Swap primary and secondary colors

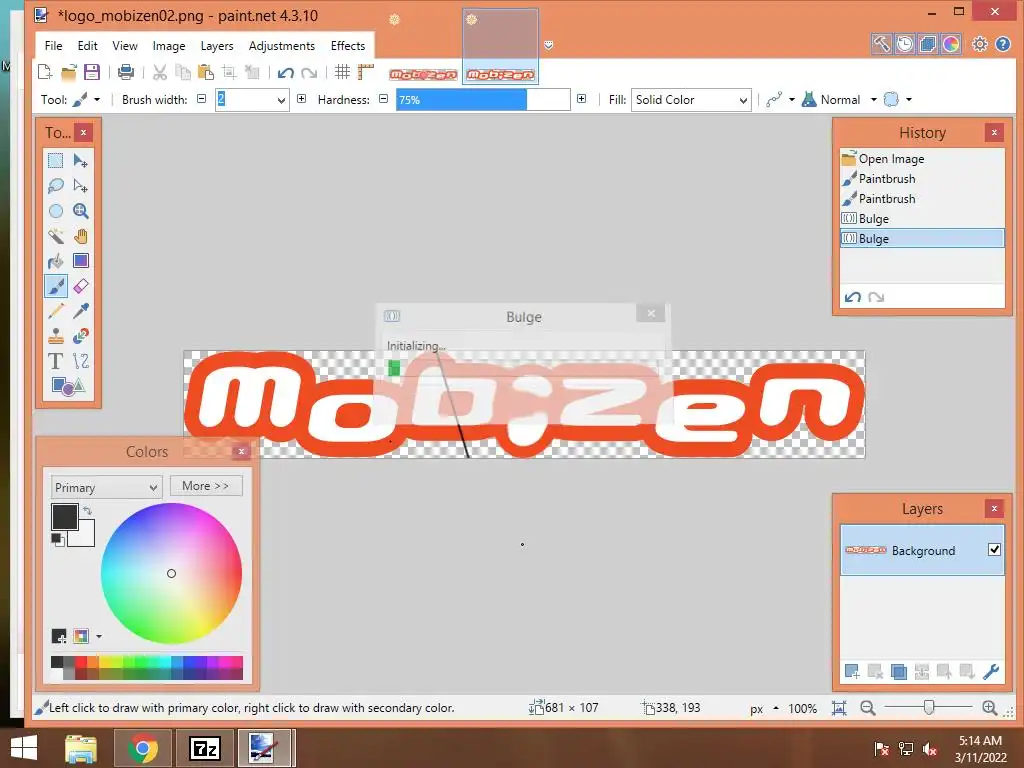pos(88,511)
